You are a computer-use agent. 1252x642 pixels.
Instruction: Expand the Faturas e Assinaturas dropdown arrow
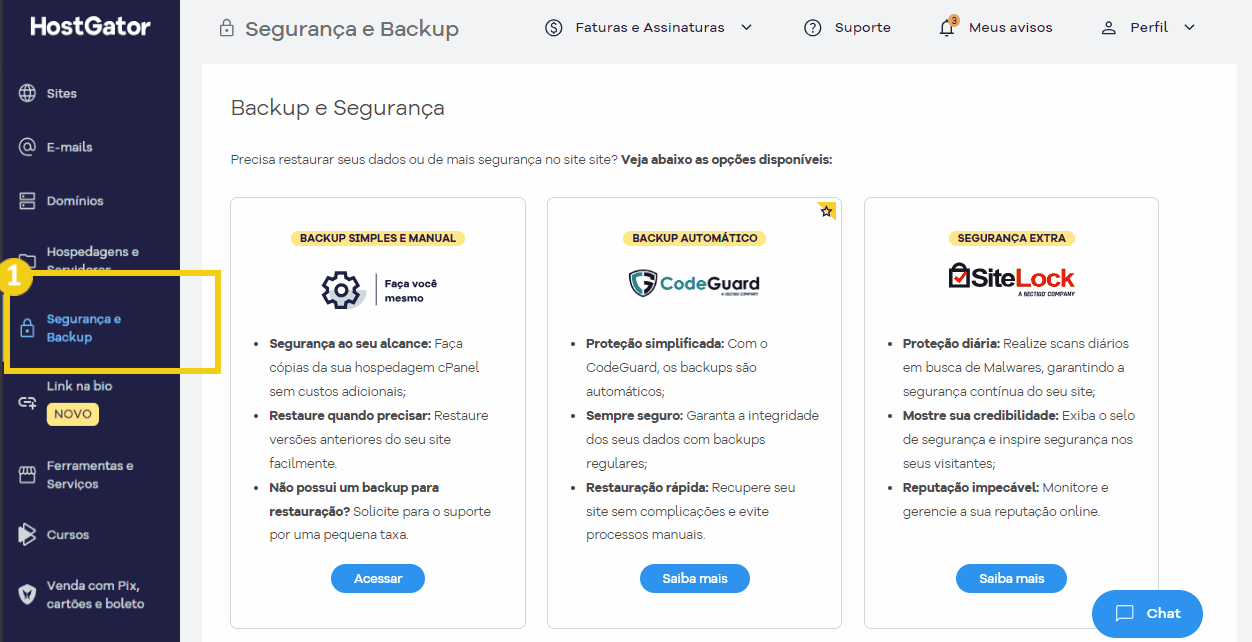pos(746,28)
